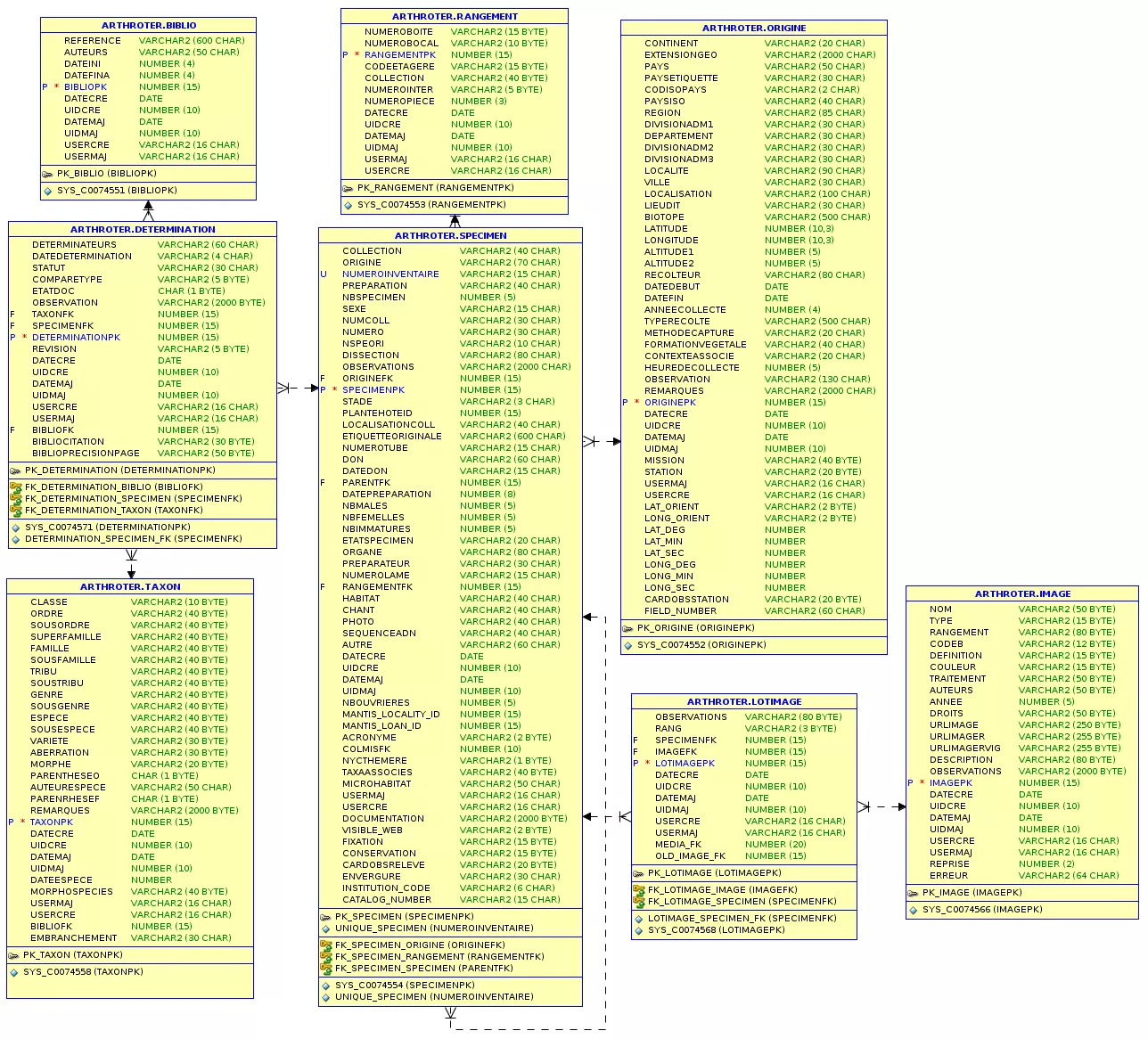
Task: Click the URLIMAGERVIG column in IMAGE
Action: click(965, 749)
